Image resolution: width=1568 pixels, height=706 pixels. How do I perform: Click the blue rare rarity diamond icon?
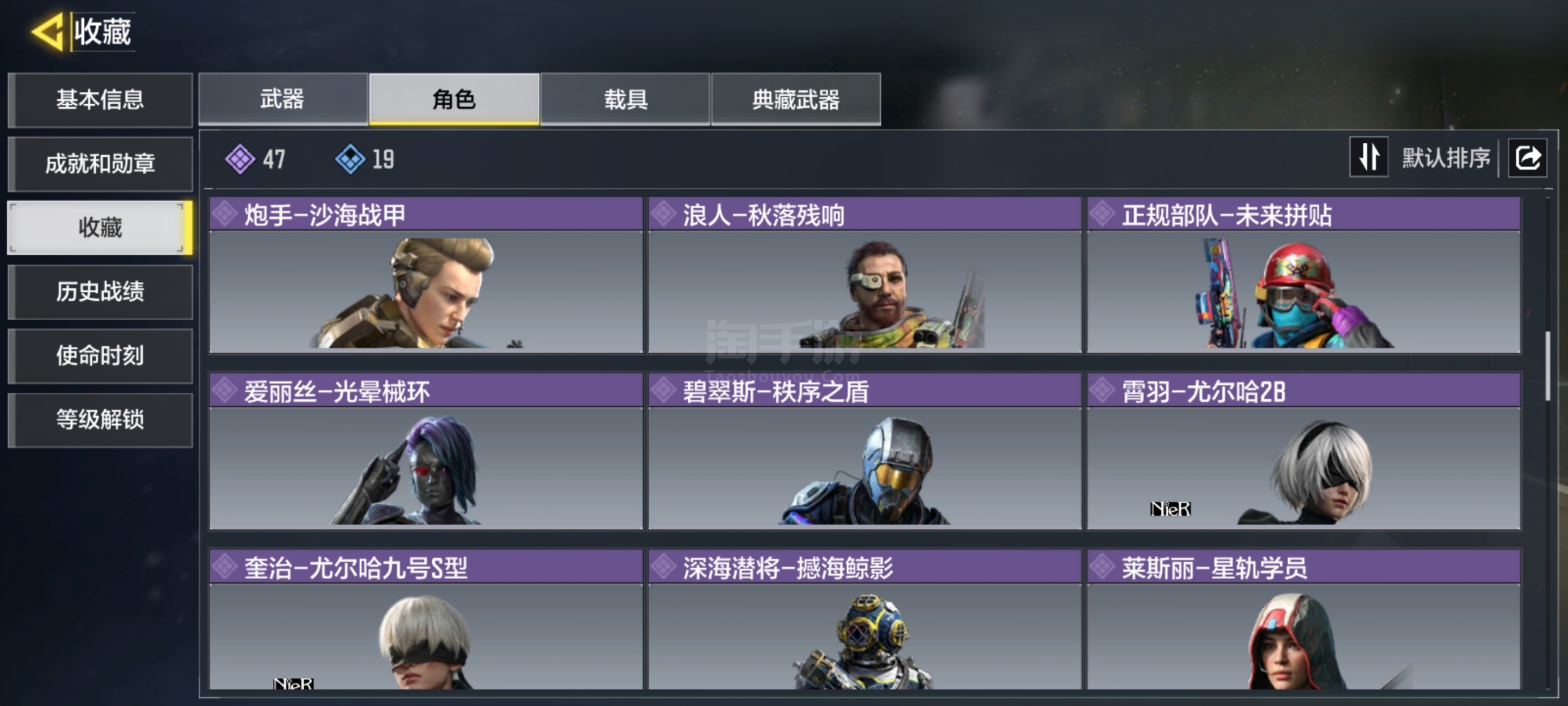point(350,159)
